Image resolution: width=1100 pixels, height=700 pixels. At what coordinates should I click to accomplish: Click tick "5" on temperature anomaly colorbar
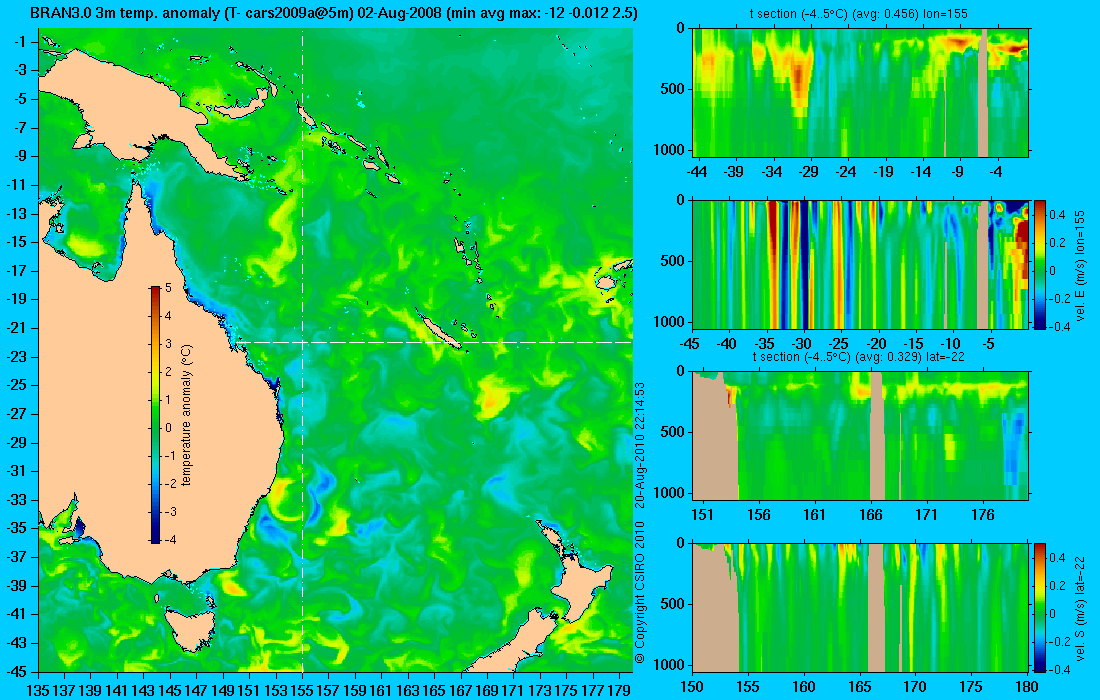pyautogui.click(x=168, y=288)
